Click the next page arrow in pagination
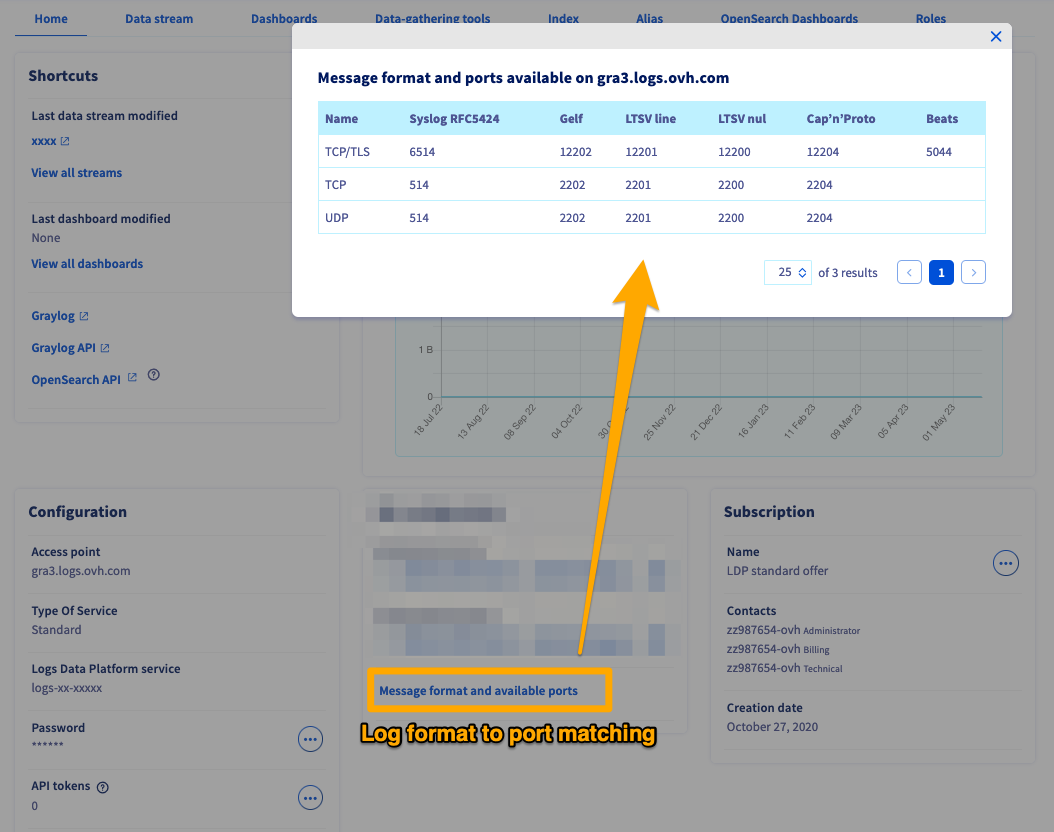1054x832 pixels. (x=973, y=272)
